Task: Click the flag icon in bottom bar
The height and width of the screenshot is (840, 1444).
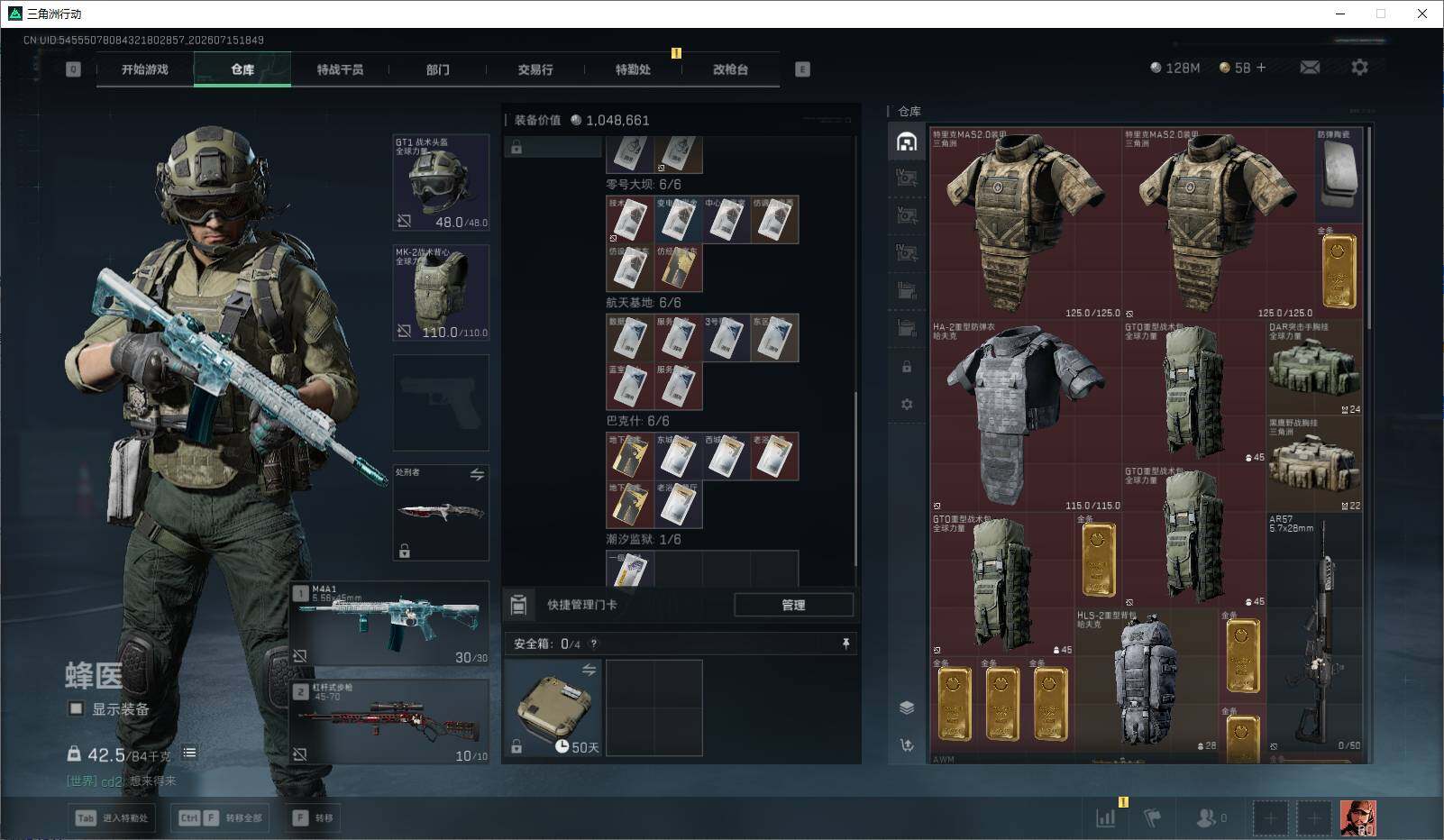Action: 1152,817
